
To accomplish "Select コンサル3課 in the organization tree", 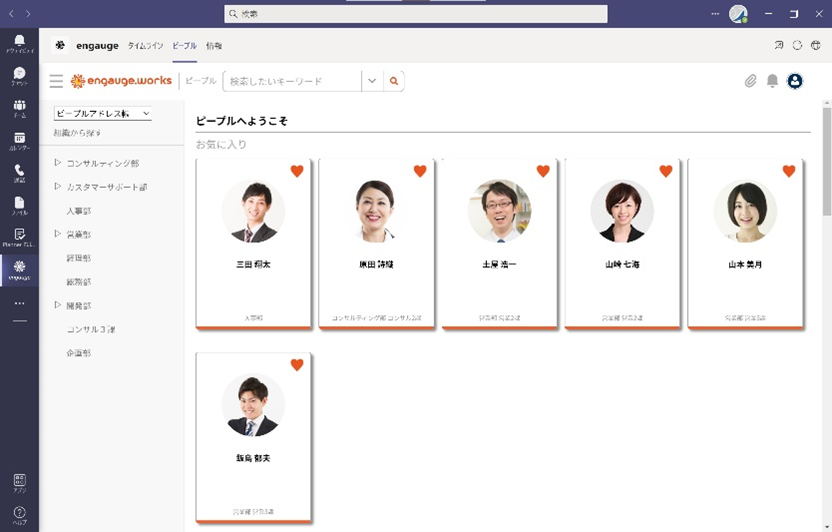I will click(91, 329).
